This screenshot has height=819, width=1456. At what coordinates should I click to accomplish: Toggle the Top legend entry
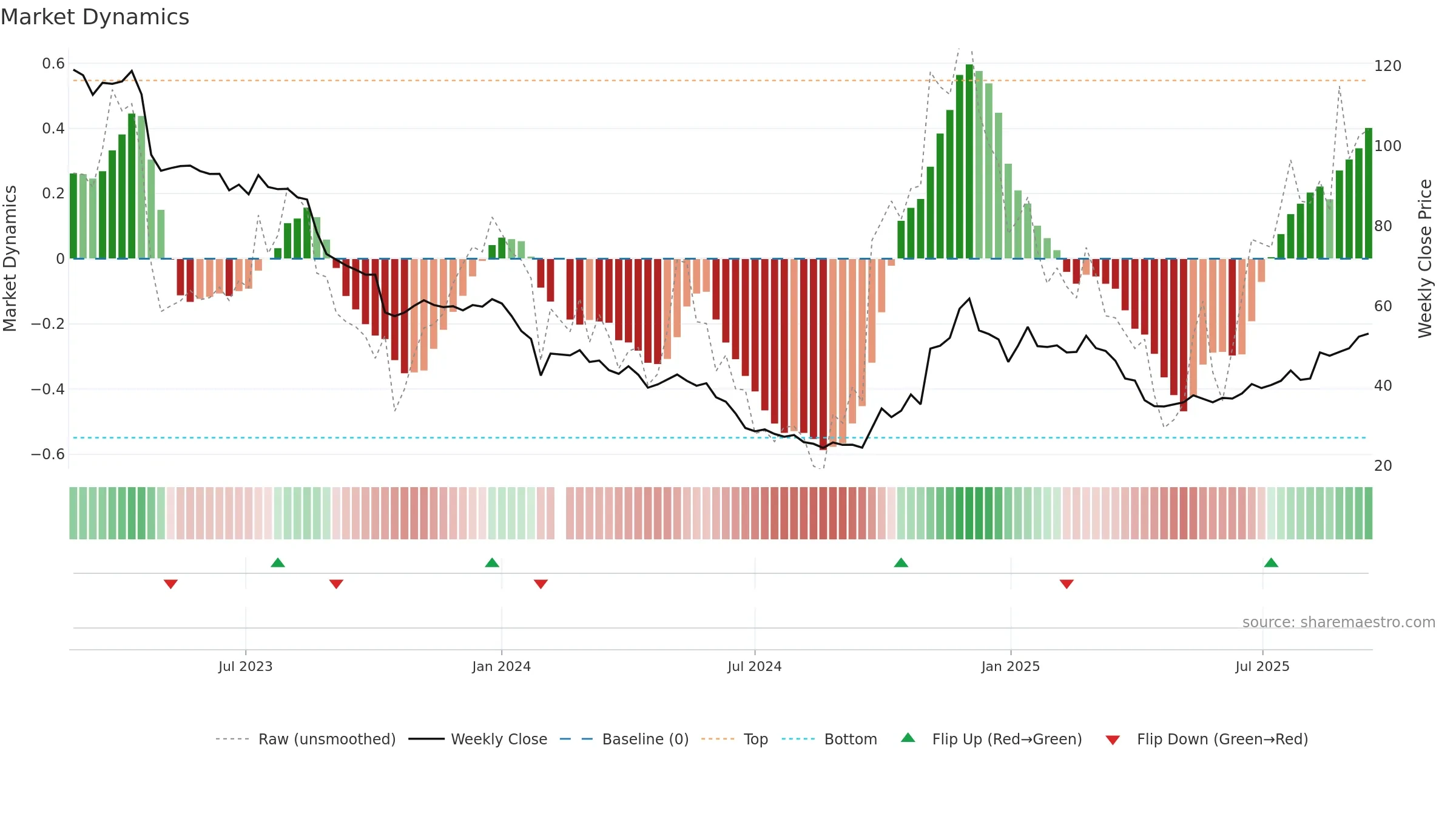coord(734,739)
